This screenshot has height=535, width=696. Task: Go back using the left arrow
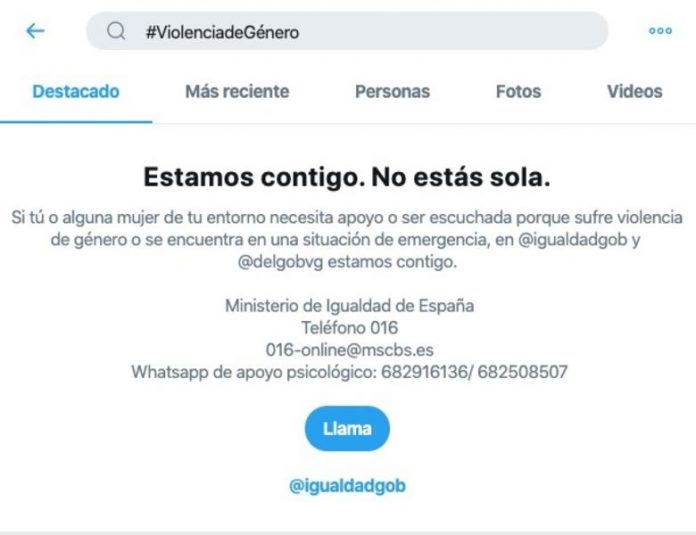[35, 31]
